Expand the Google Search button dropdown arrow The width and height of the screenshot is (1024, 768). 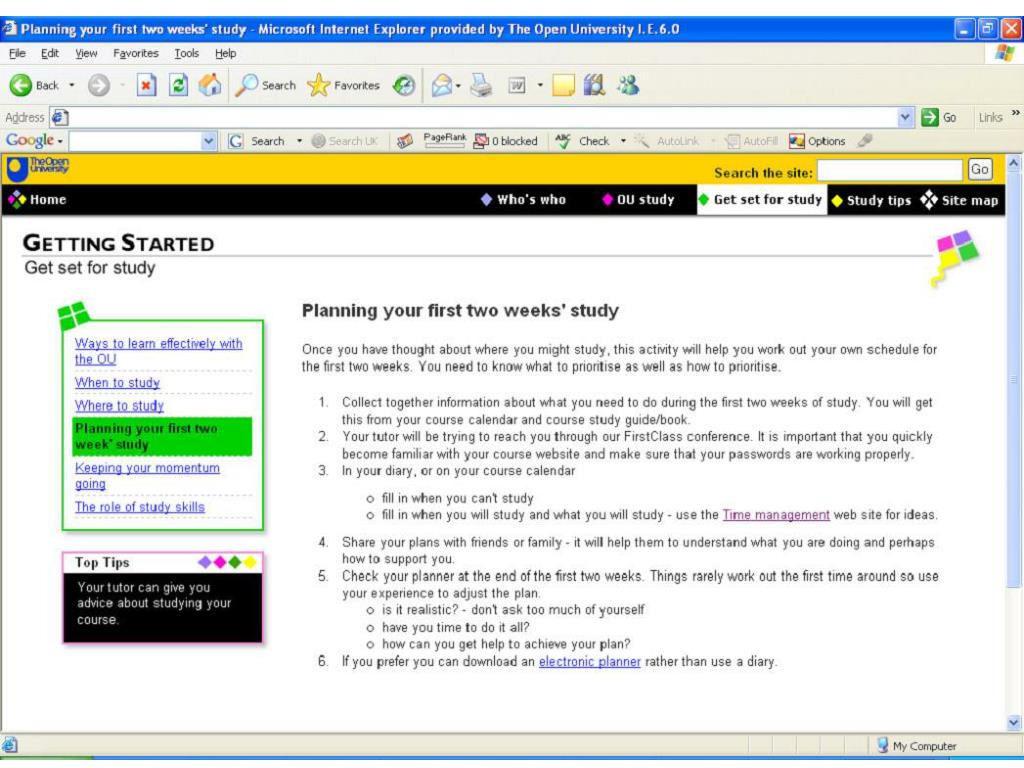click(x=300, y=141)
